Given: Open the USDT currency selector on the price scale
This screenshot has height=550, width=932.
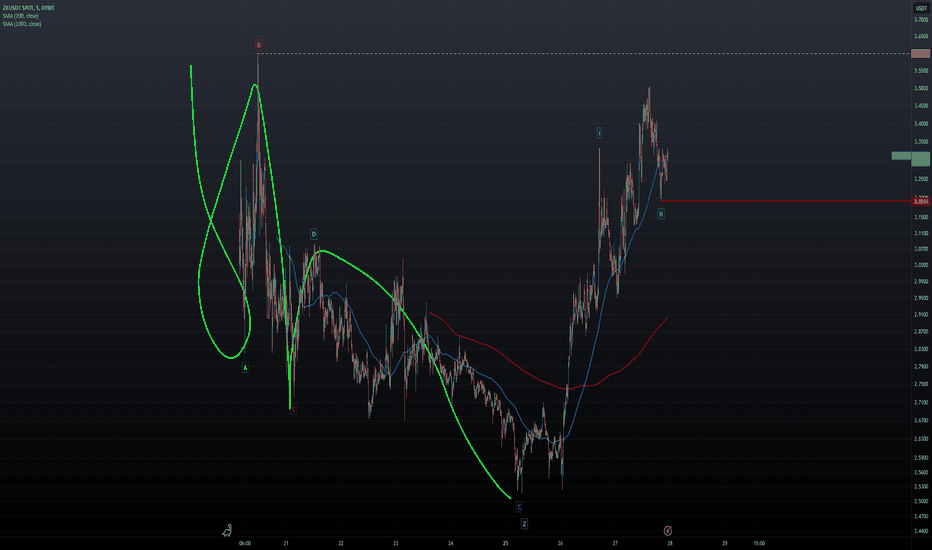Looking at the screenshot, I should [x=921, y=8].
